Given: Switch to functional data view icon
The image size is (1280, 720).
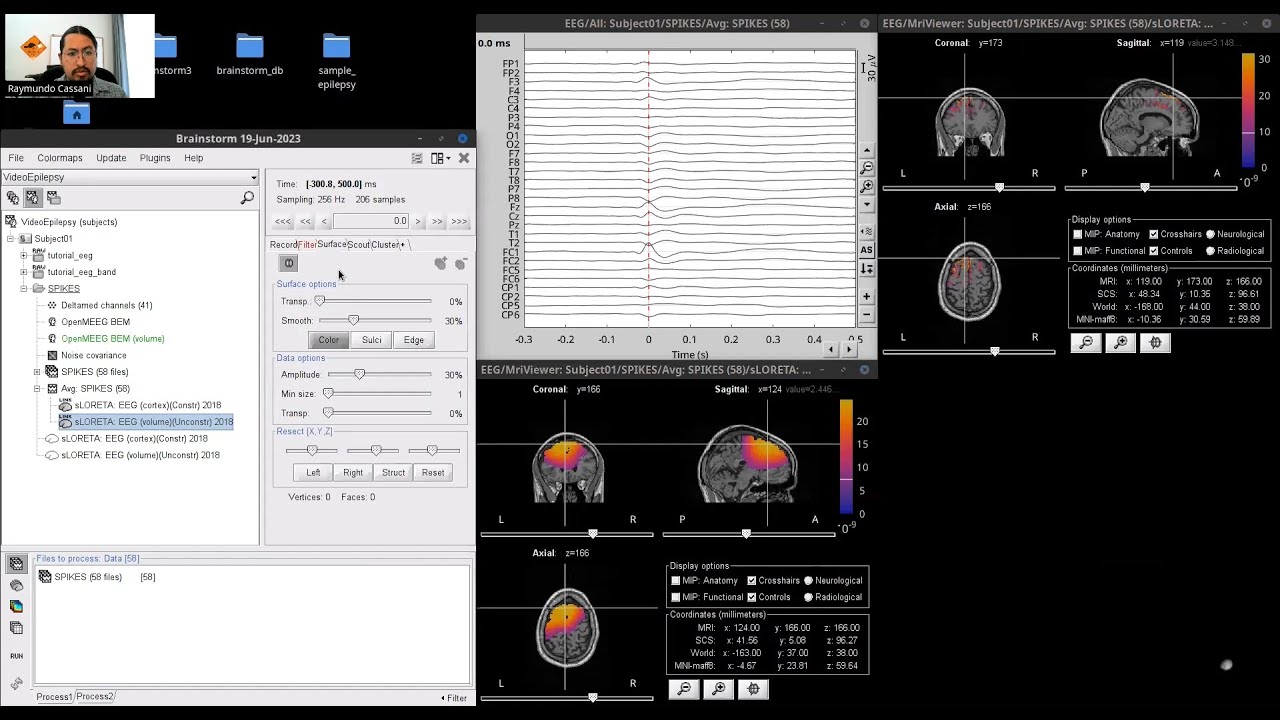Looking at the screenshot, I should pos(32,198).
